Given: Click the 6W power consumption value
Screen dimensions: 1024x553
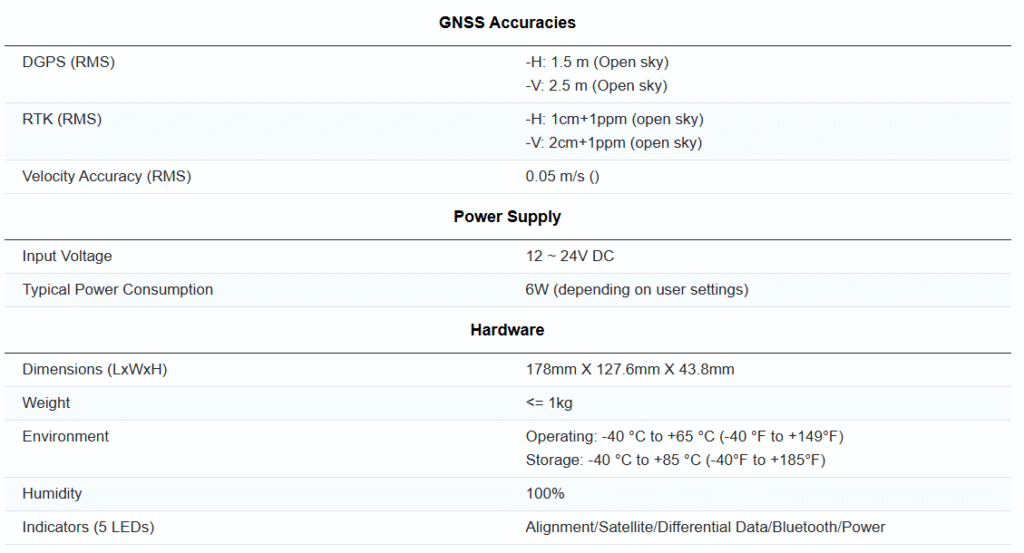Looking at the screenshot, I should [637, 289].
